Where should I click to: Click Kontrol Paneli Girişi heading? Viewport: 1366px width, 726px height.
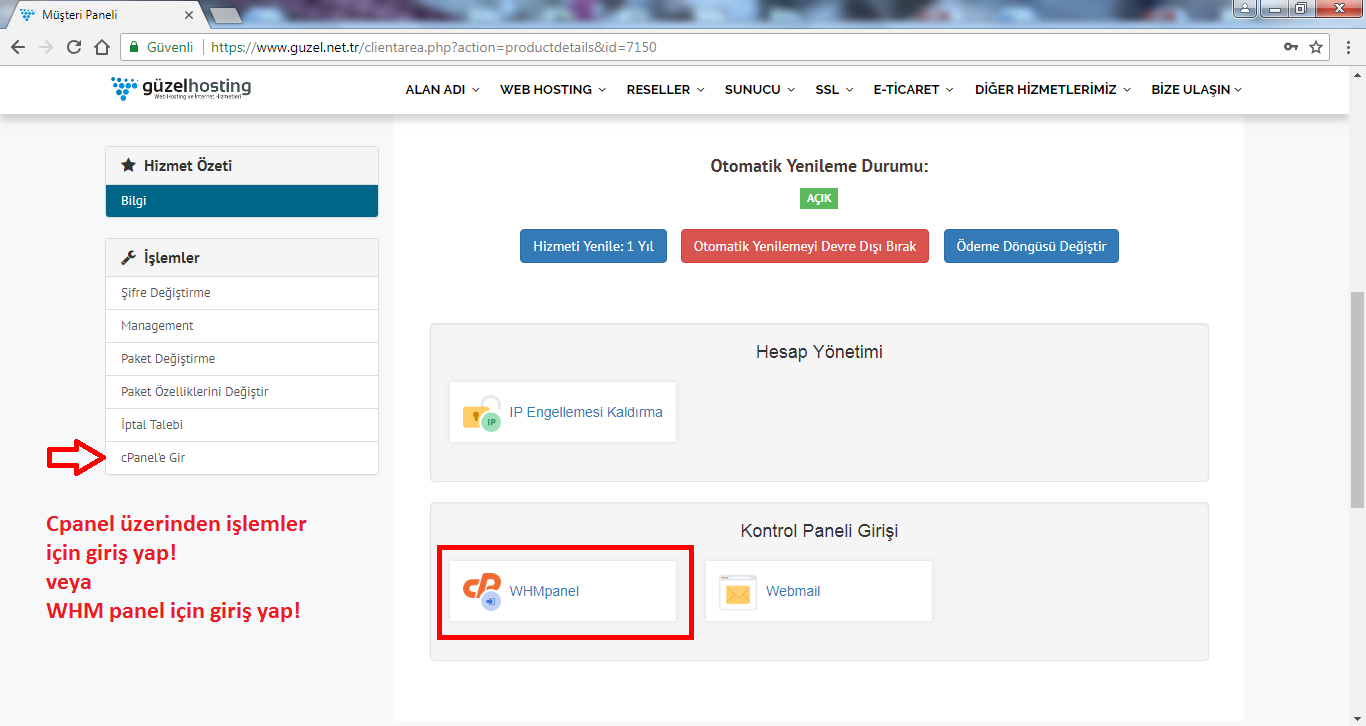pyautogui.click(x=819, y=531)
